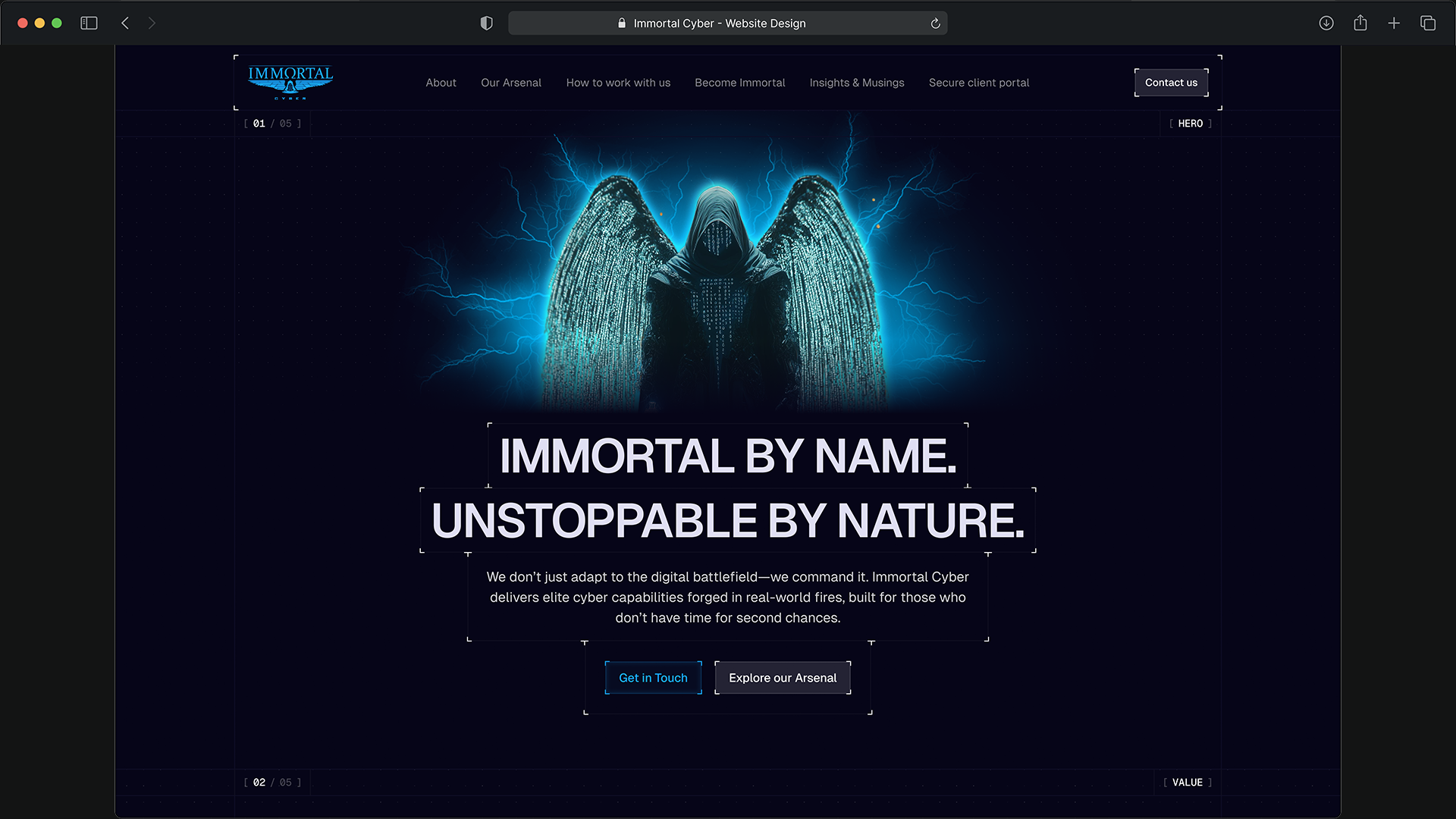
Task: Click the address bar showing Immortal Cyber
Action: [719, 24]
